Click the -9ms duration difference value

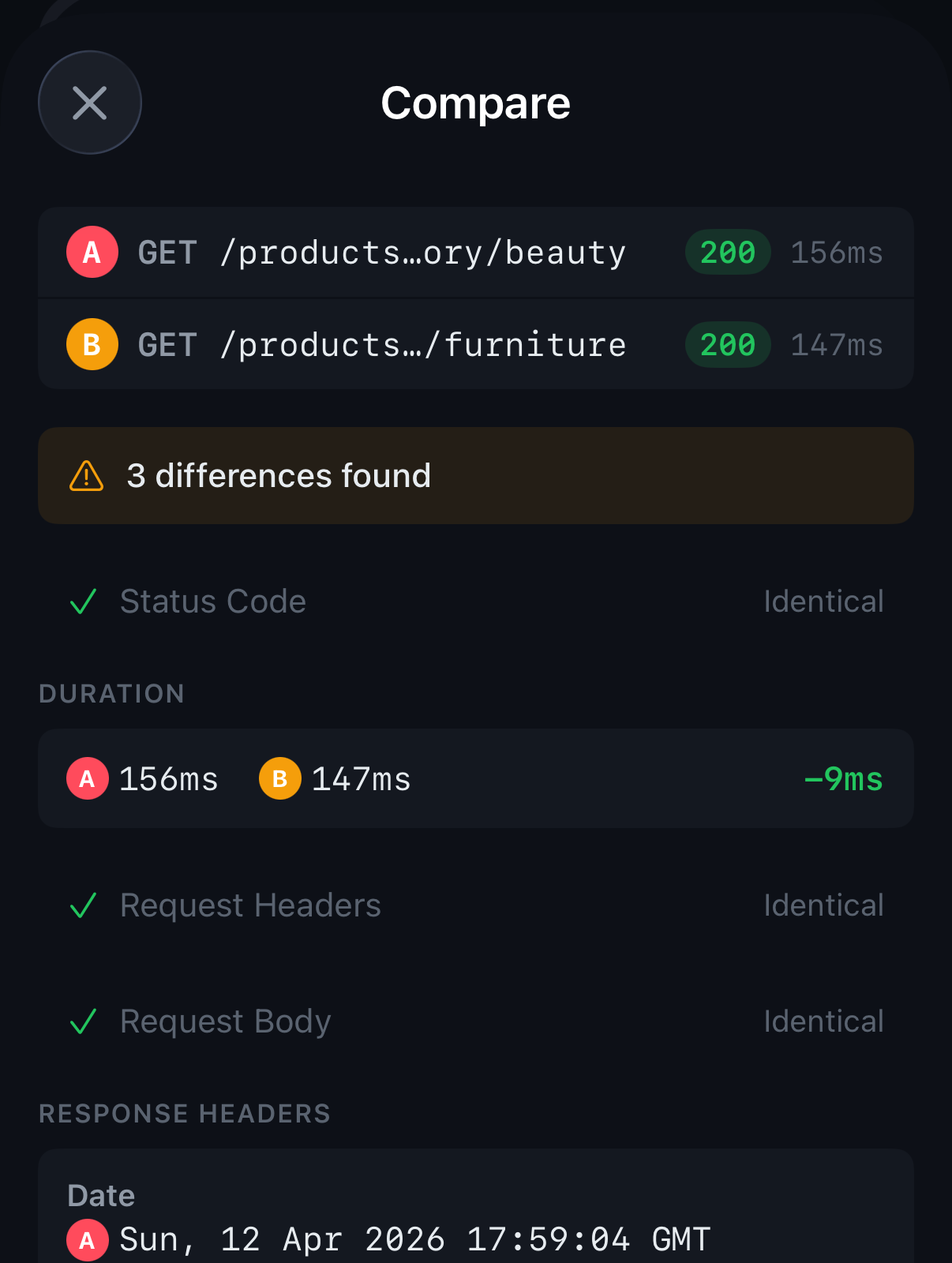point(843,779)
